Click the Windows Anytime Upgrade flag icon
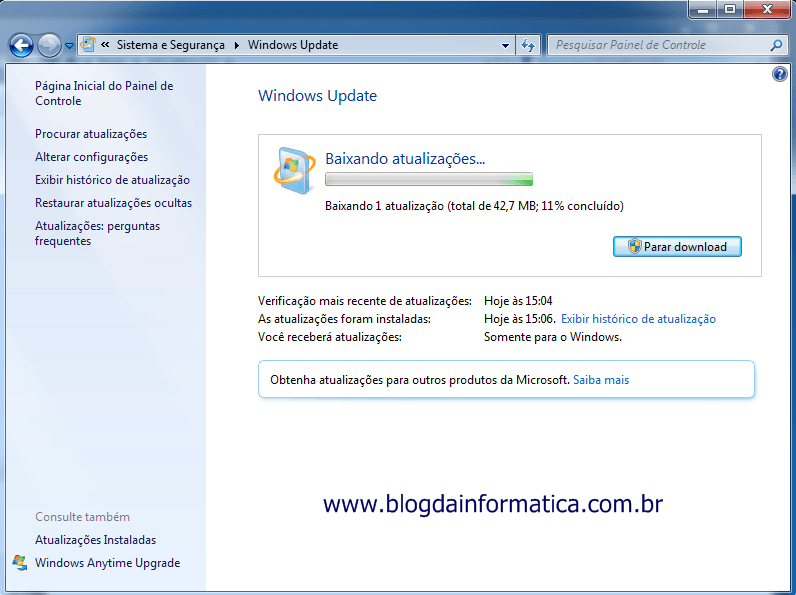Viewport: 796px width, 595px height. [x=20, y=563]
